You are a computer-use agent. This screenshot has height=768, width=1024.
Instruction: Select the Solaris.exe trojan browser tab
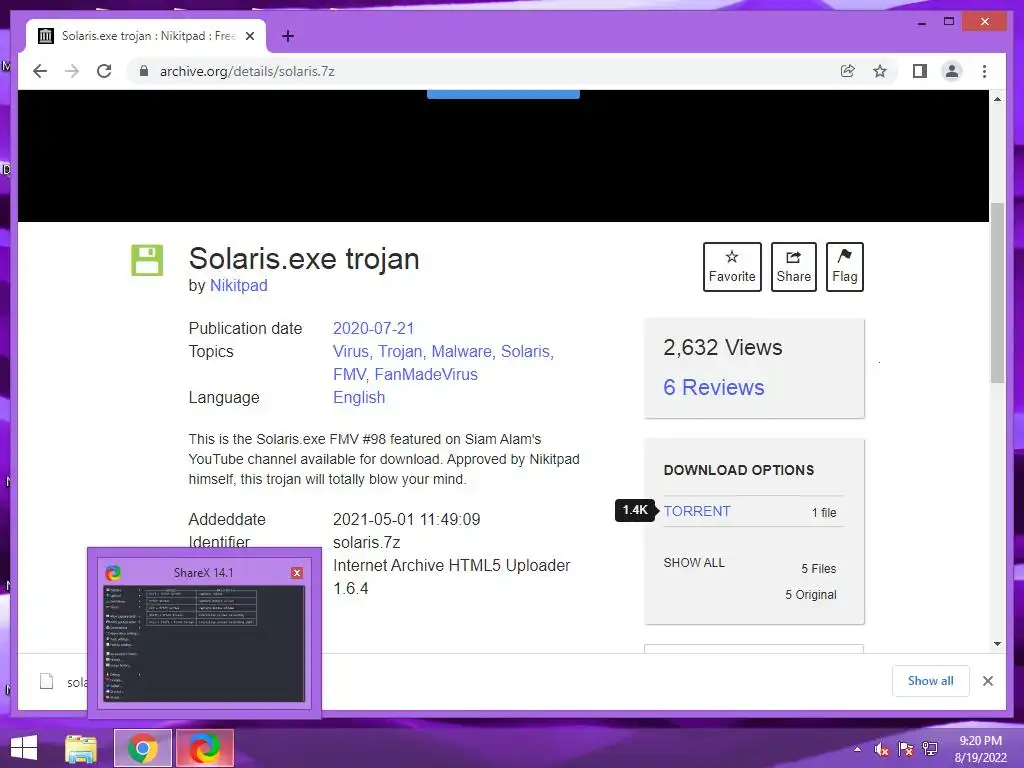(146, 36)
